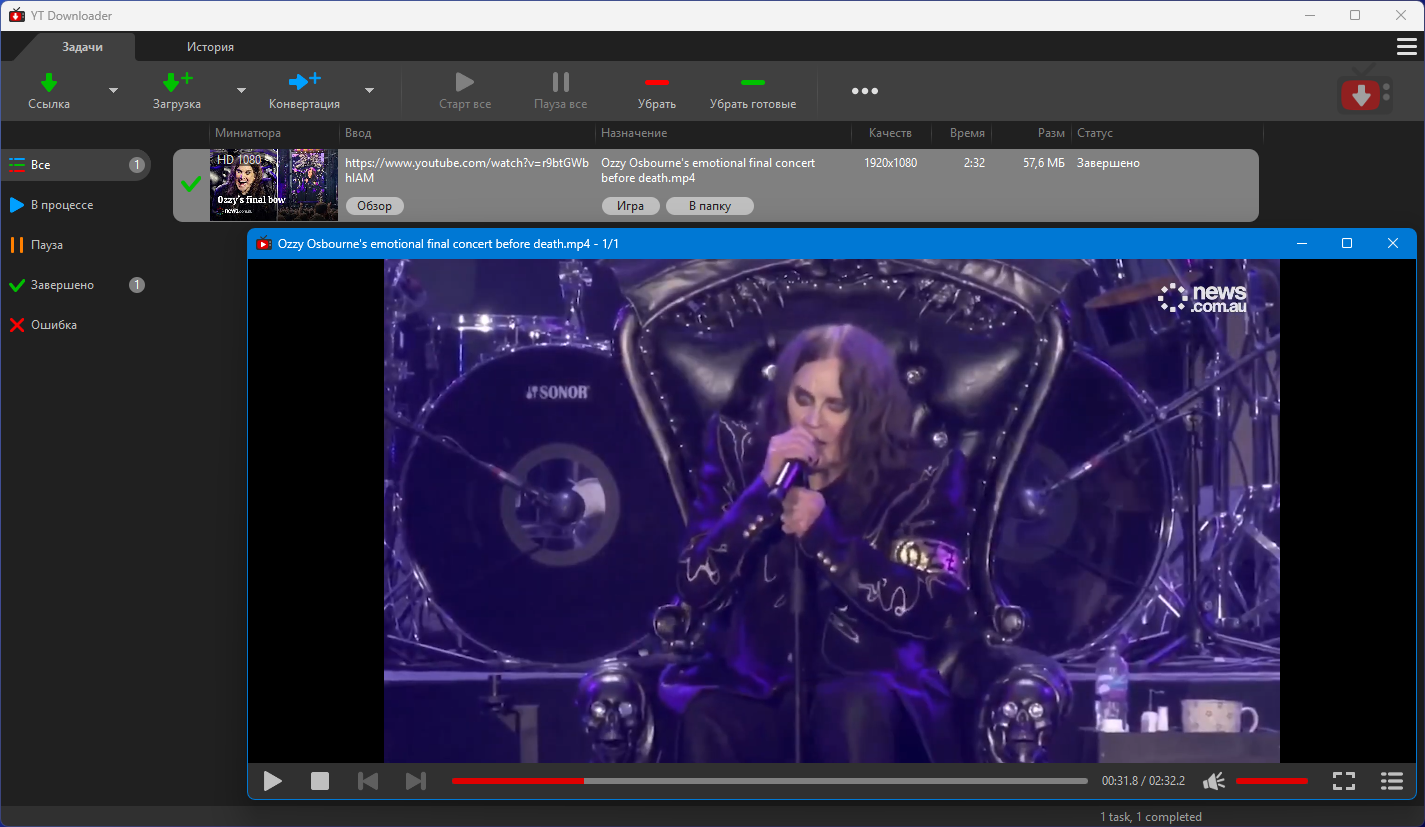1425x827 pixels.
Task: Click Убрать готовые green minus icon
Action: point(753,82)
